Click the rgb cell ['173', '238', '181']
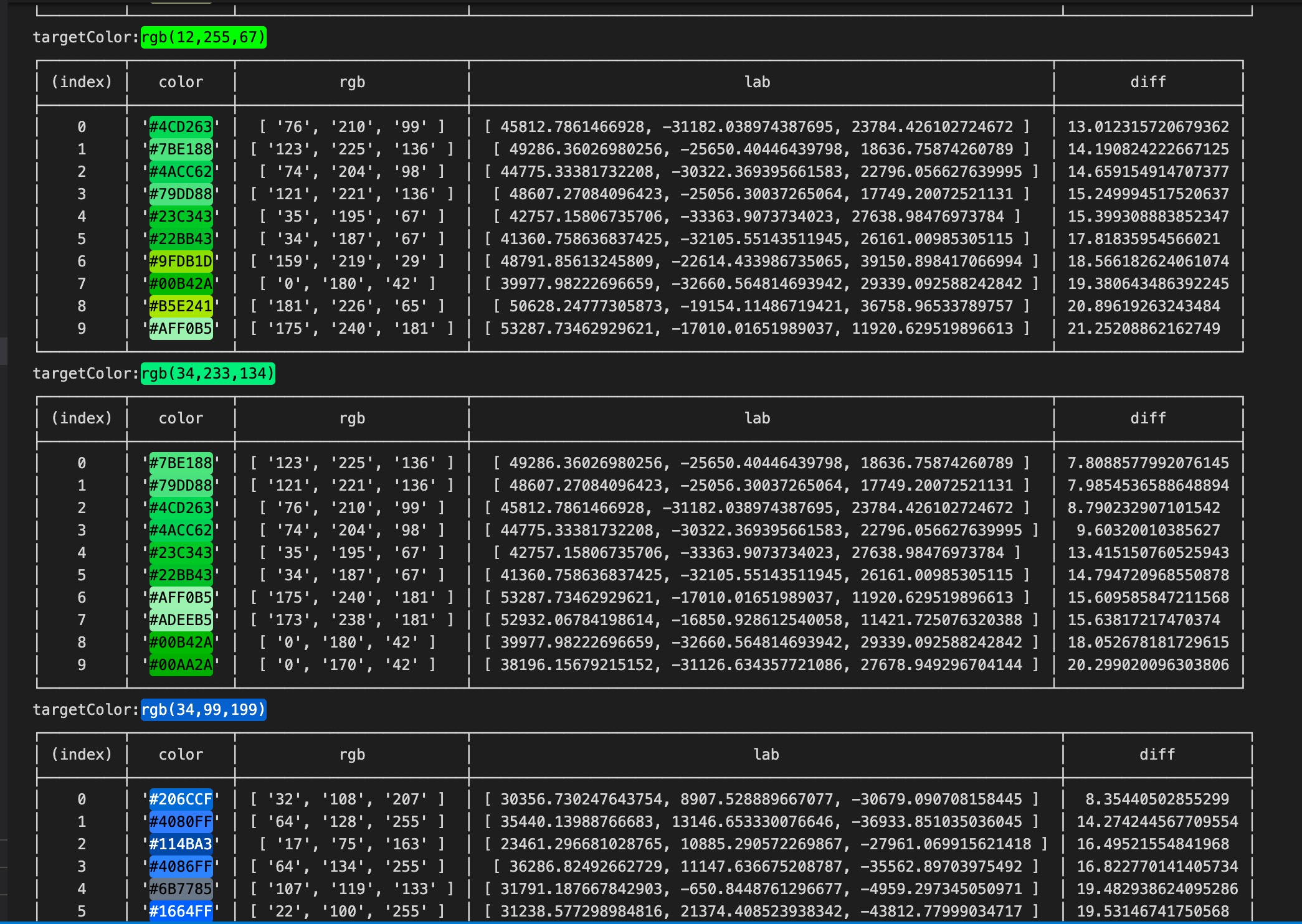Screen dimensions: 1302x924 click(352, 620)
